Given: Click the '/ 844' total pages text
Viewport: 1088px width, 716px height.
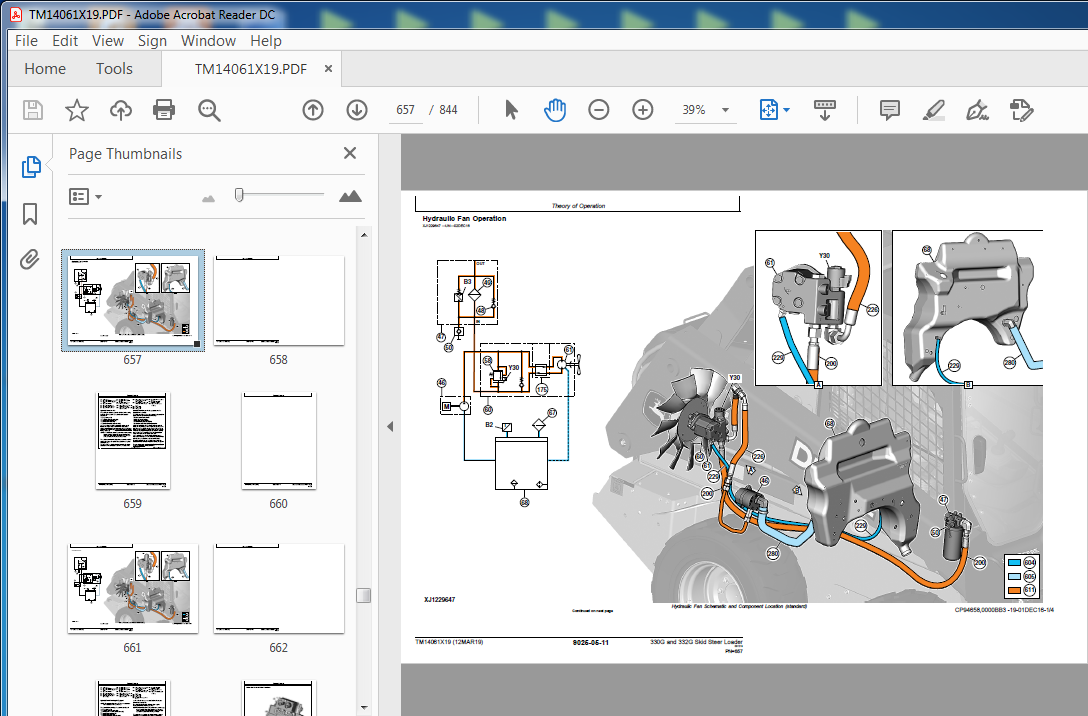Looking at the screenshot, I should 443,110.
